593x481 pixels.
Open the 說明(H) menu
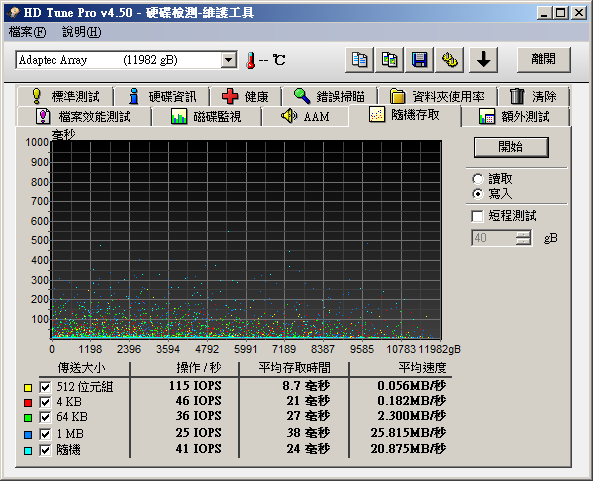click(82, 32)
